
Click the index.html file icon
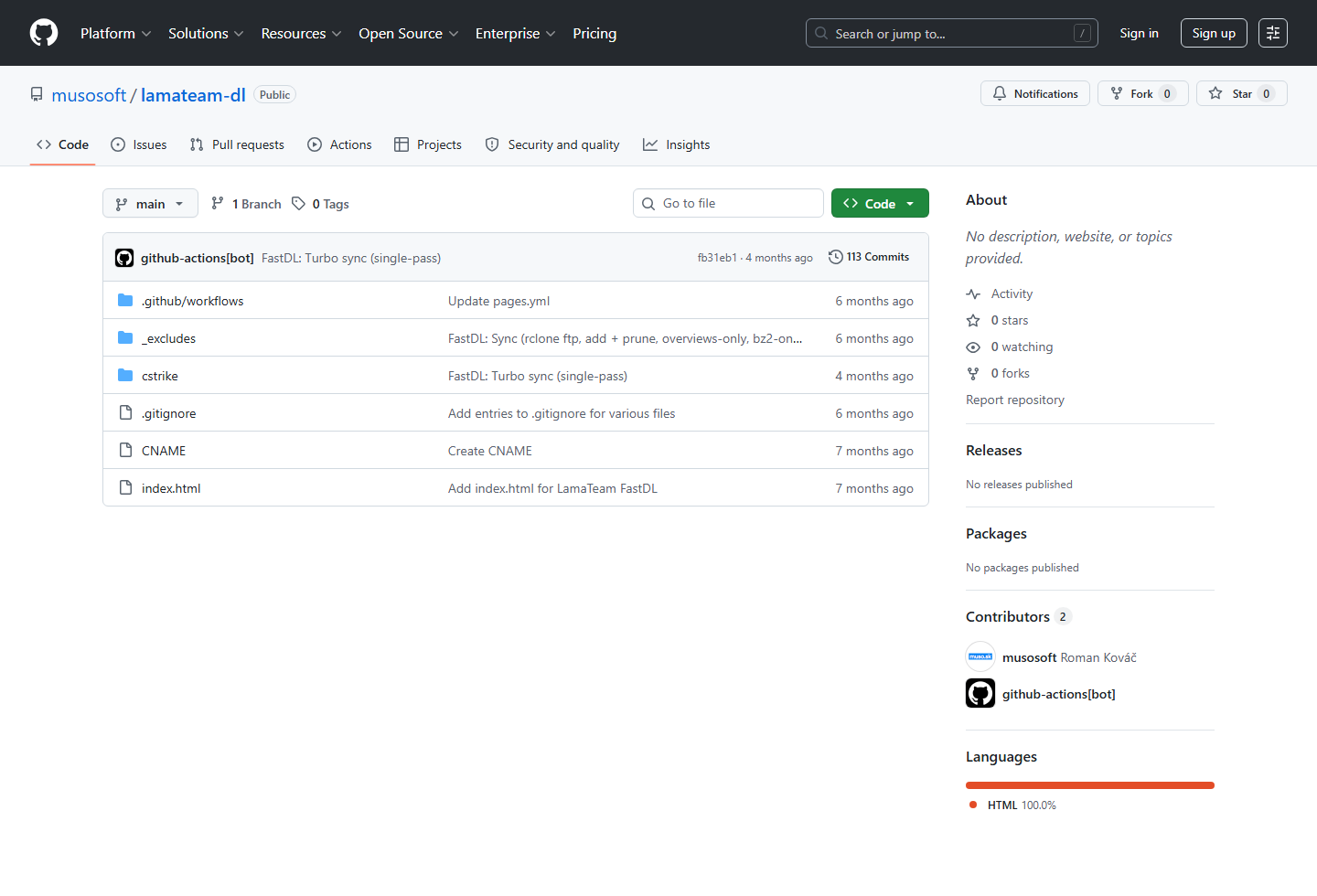pyautogui.click(x=125, y=487)
